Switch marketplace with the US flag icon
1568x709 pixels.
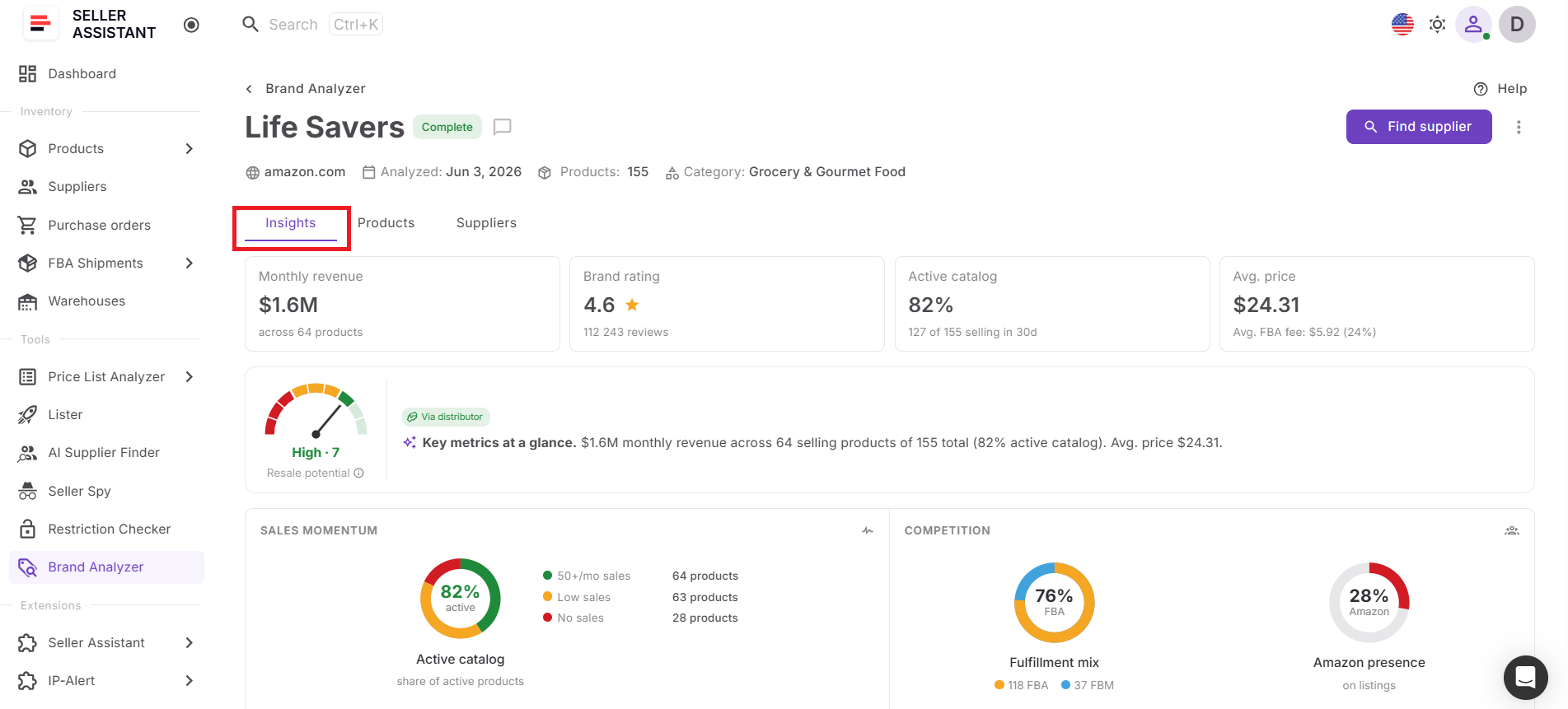coord(1402,25)
